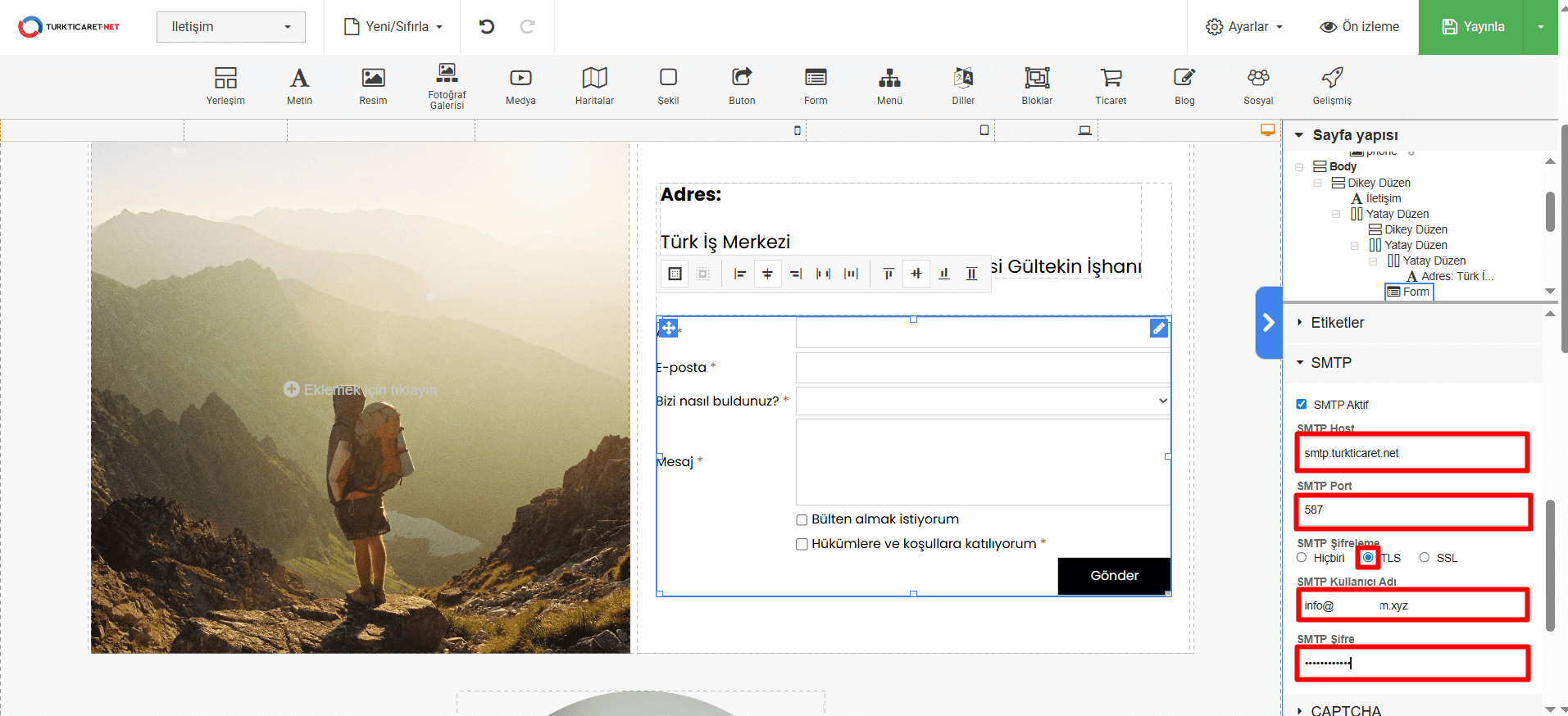Undo the last action

point(487,26)
